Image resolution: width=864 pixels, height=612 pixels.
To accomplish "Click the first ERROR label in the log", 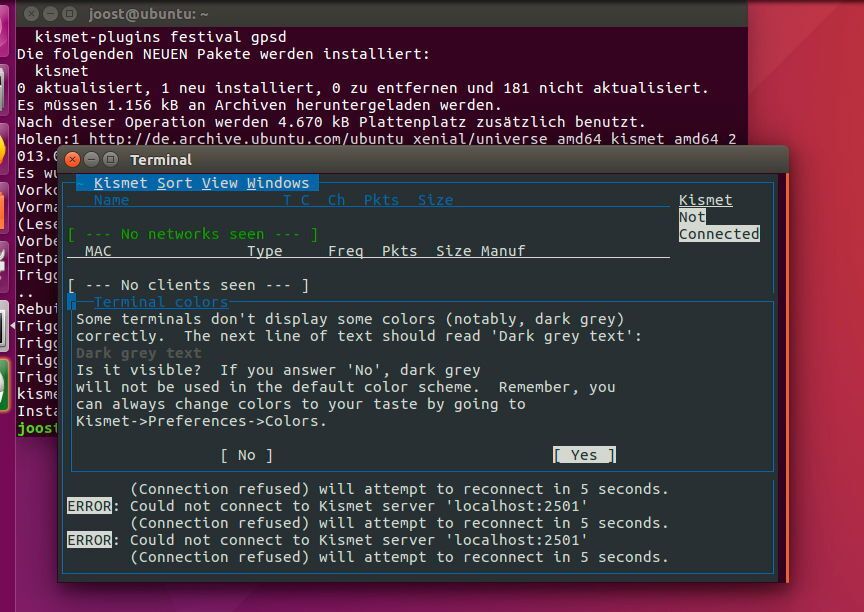I will tap(89, 506).
